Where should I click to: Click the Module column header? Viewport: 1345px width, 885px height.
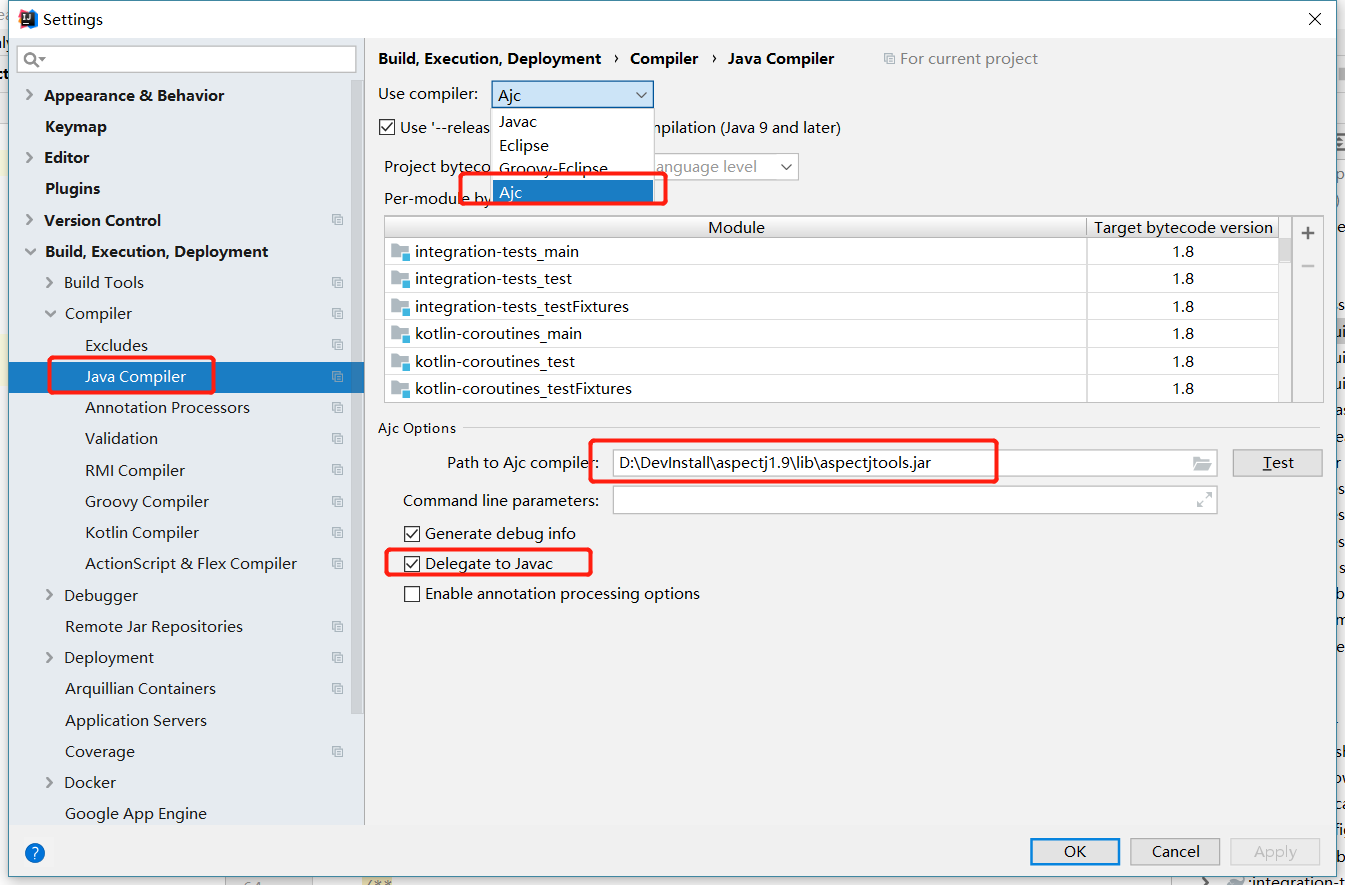[736, 228]
